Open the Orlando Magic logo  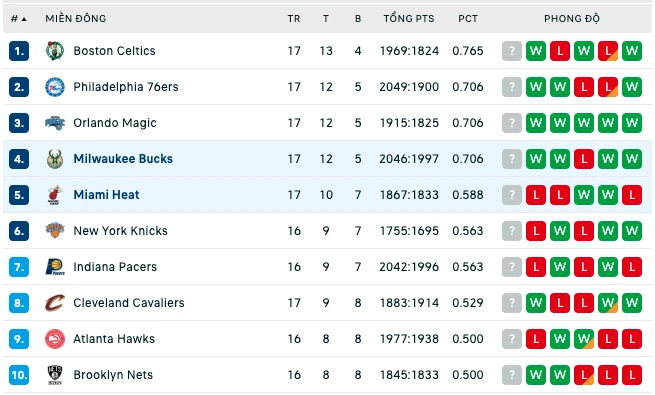tap(55, 123)
